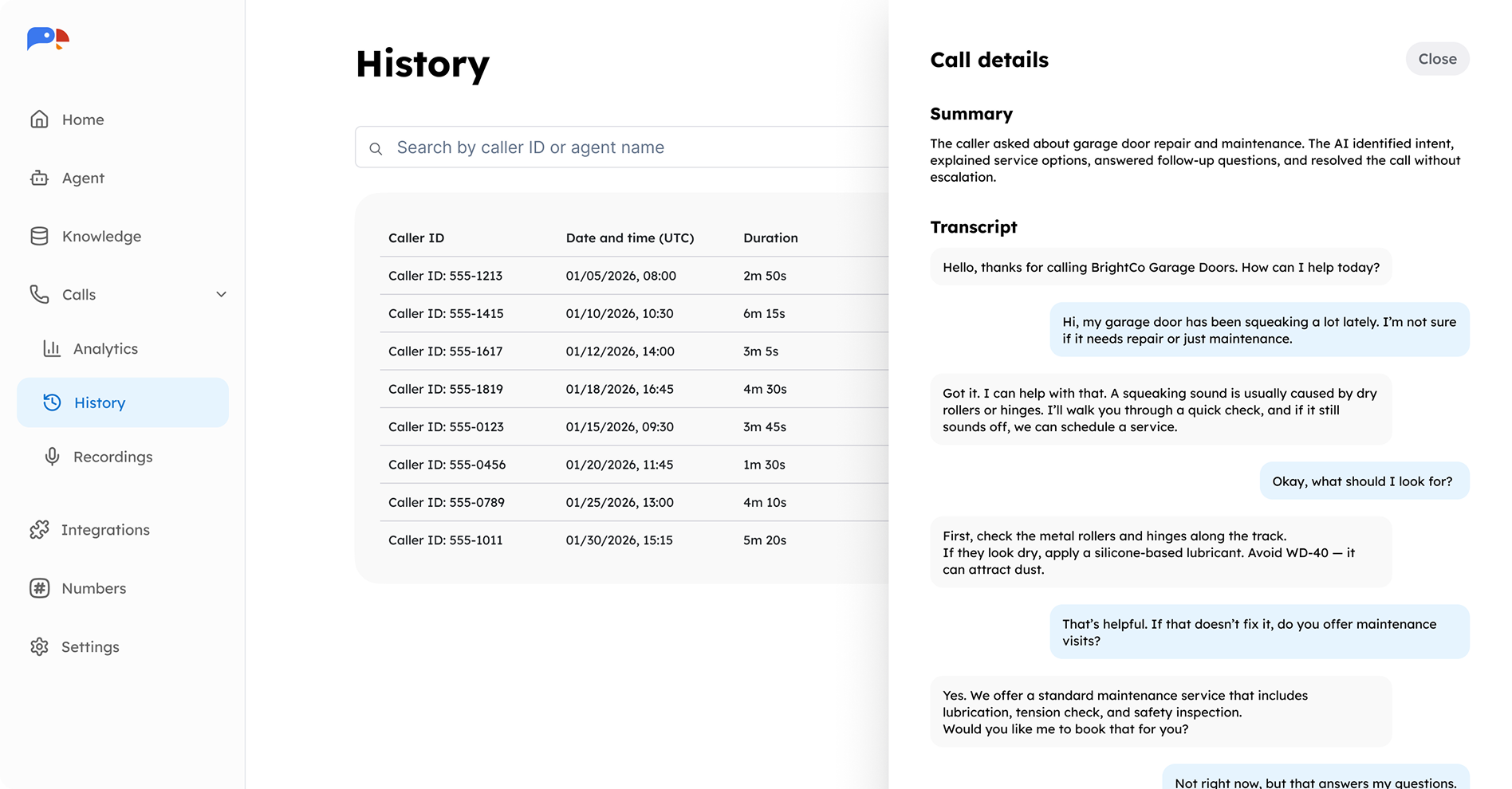Select row Caller ID: 555-1617

click(634, 351)
